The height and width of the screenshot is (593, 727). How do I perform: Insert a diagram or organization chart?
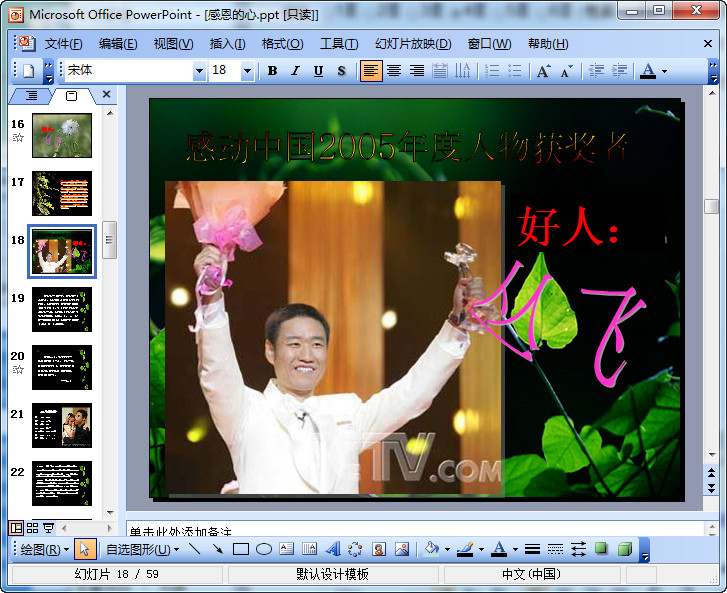coord(355,549)
